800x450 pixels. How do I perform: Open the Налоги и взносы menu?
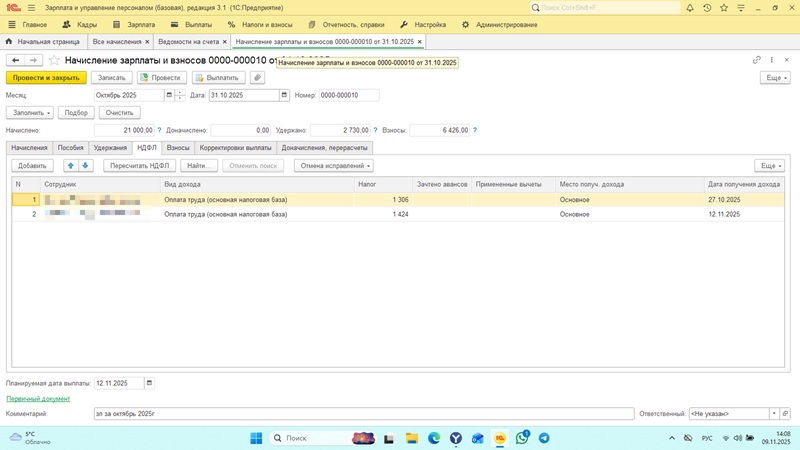pos(261,25)
